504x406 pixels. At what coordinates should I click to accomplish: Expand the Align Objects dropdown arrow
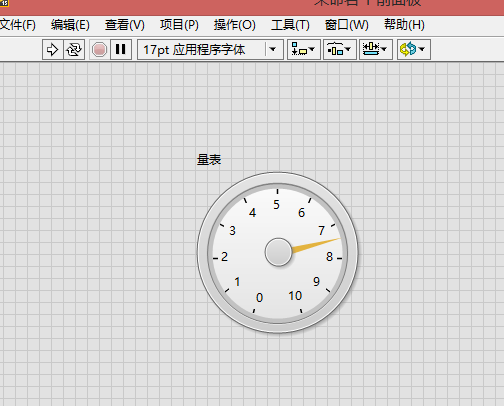[x=312, y=49]
